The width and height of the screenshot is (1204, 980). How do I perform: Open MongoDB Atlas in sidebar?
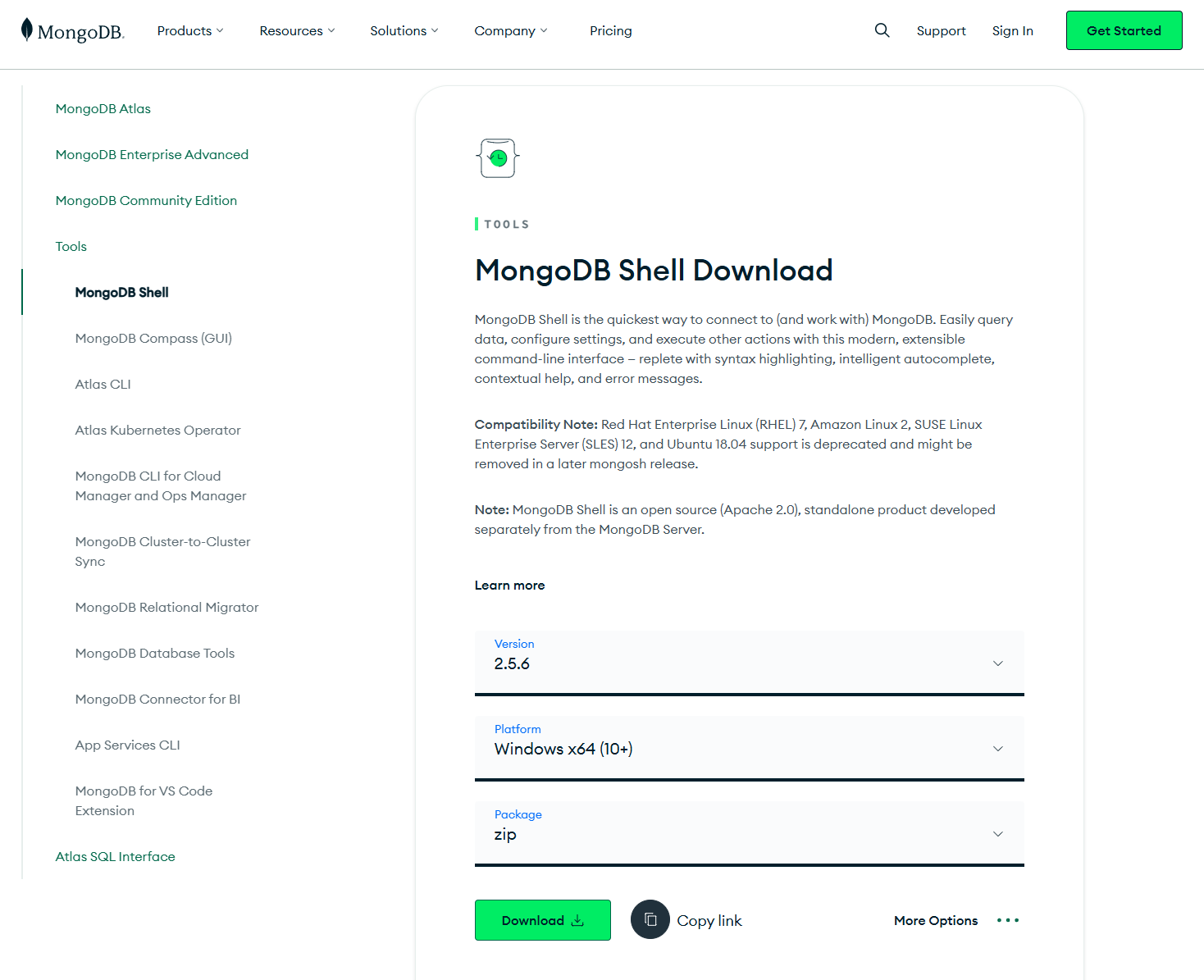(x=103, y=108)
